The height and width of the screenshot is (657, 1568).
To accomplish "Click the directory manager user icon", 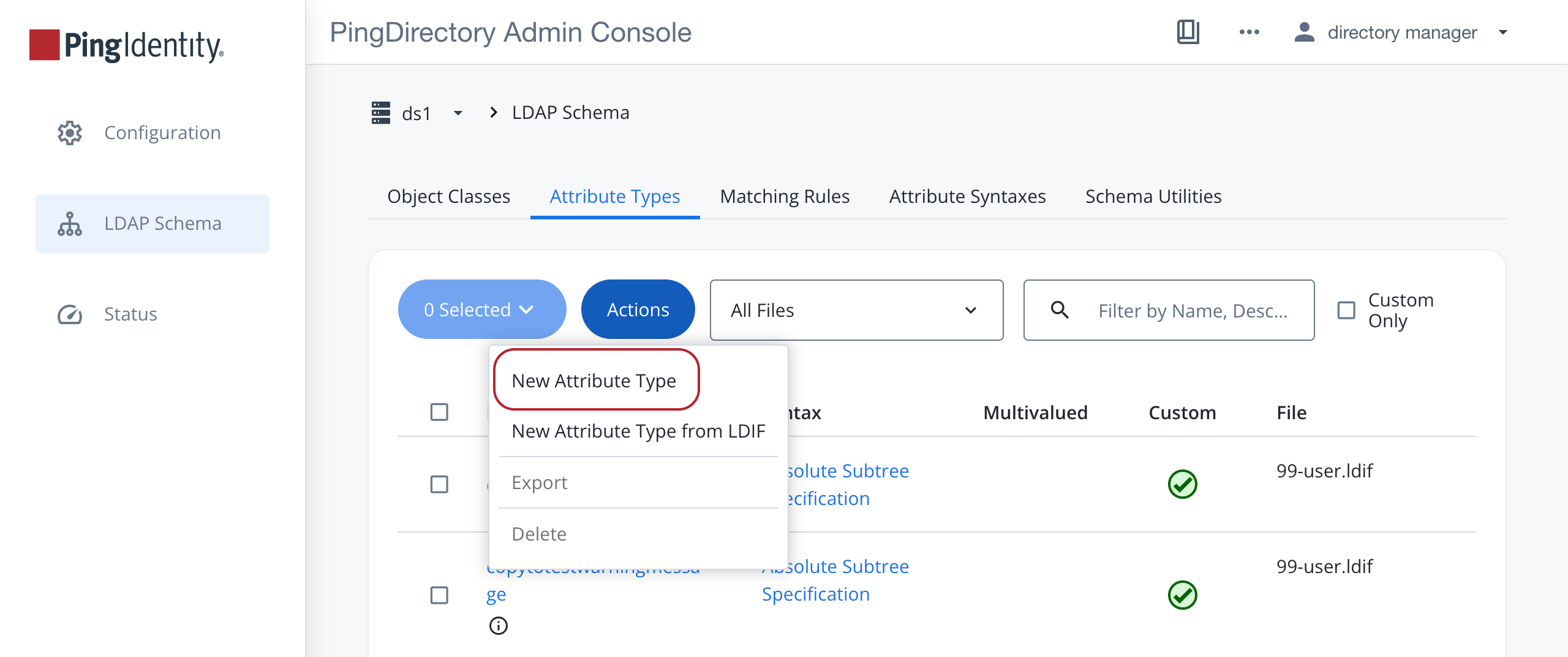I will (x=1303, y=32).
